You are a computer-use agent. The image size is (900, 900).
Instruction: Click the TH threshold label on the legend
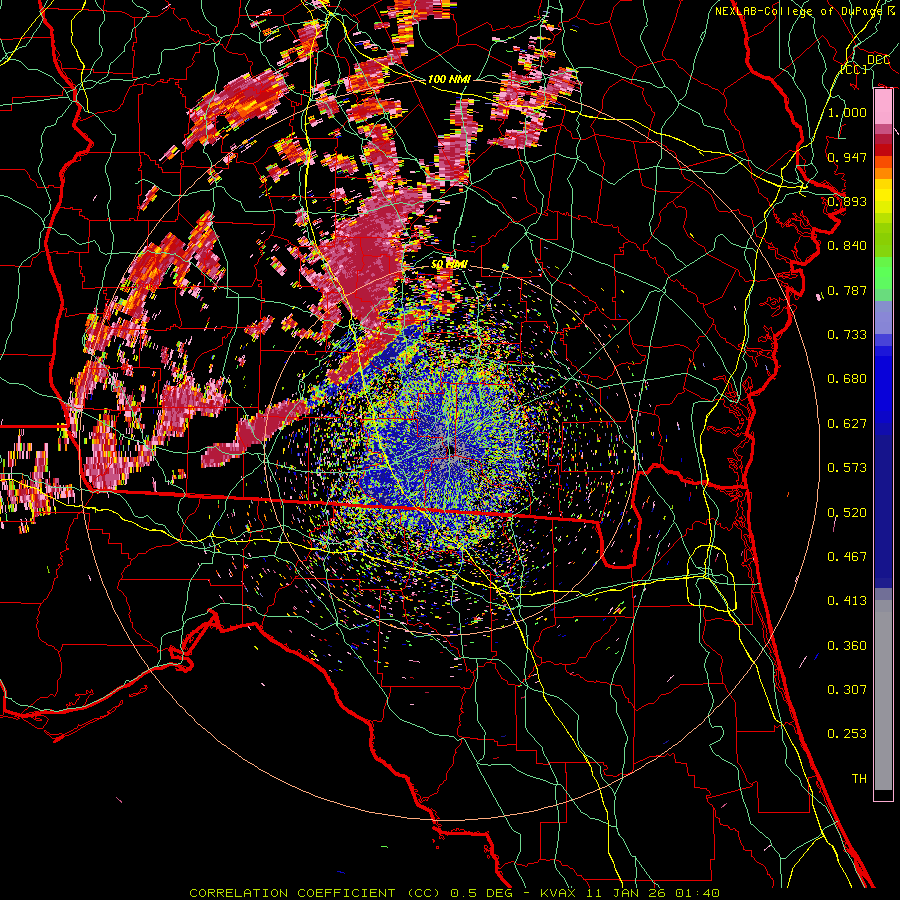tap(859, 779)
